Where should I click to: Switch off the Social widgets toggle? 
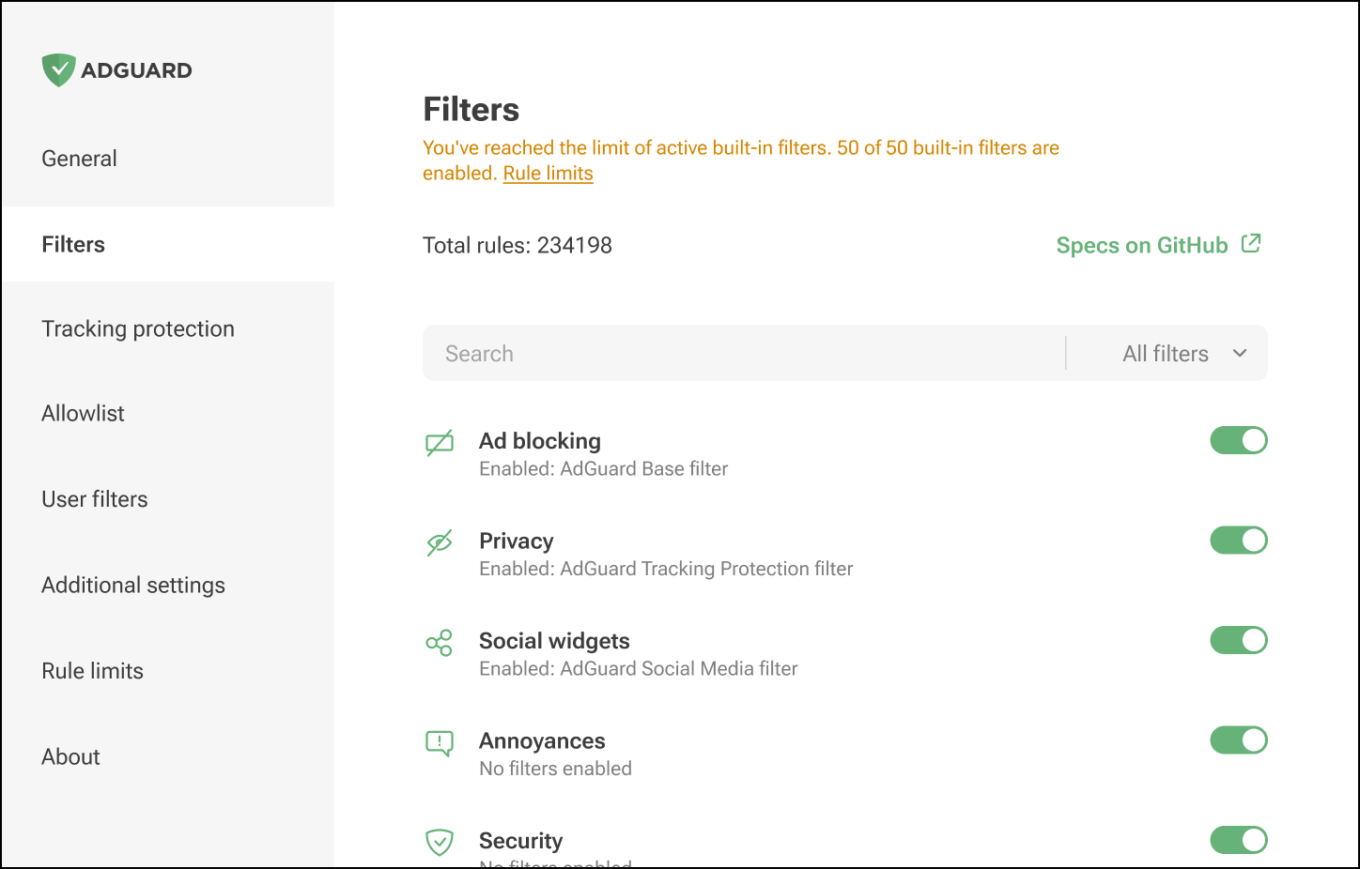click(1238, 641)
